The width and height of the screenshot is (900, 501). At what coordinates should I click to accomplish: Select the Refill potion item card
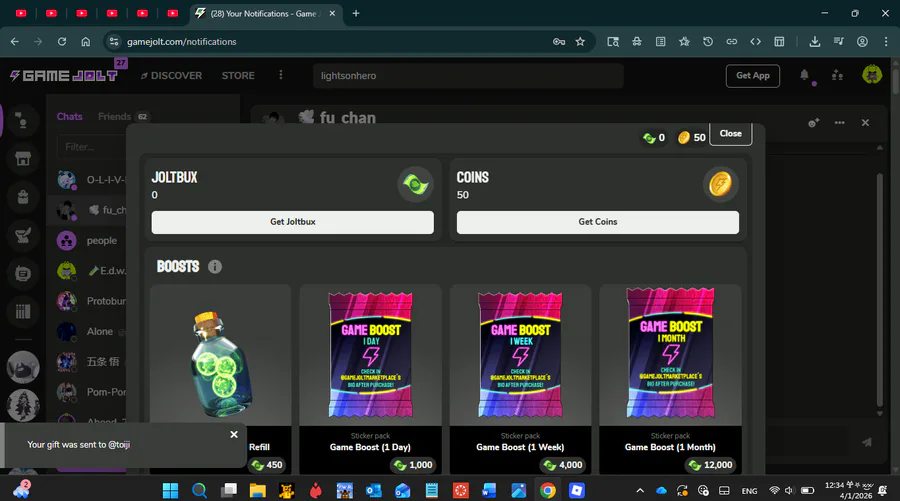220,379
